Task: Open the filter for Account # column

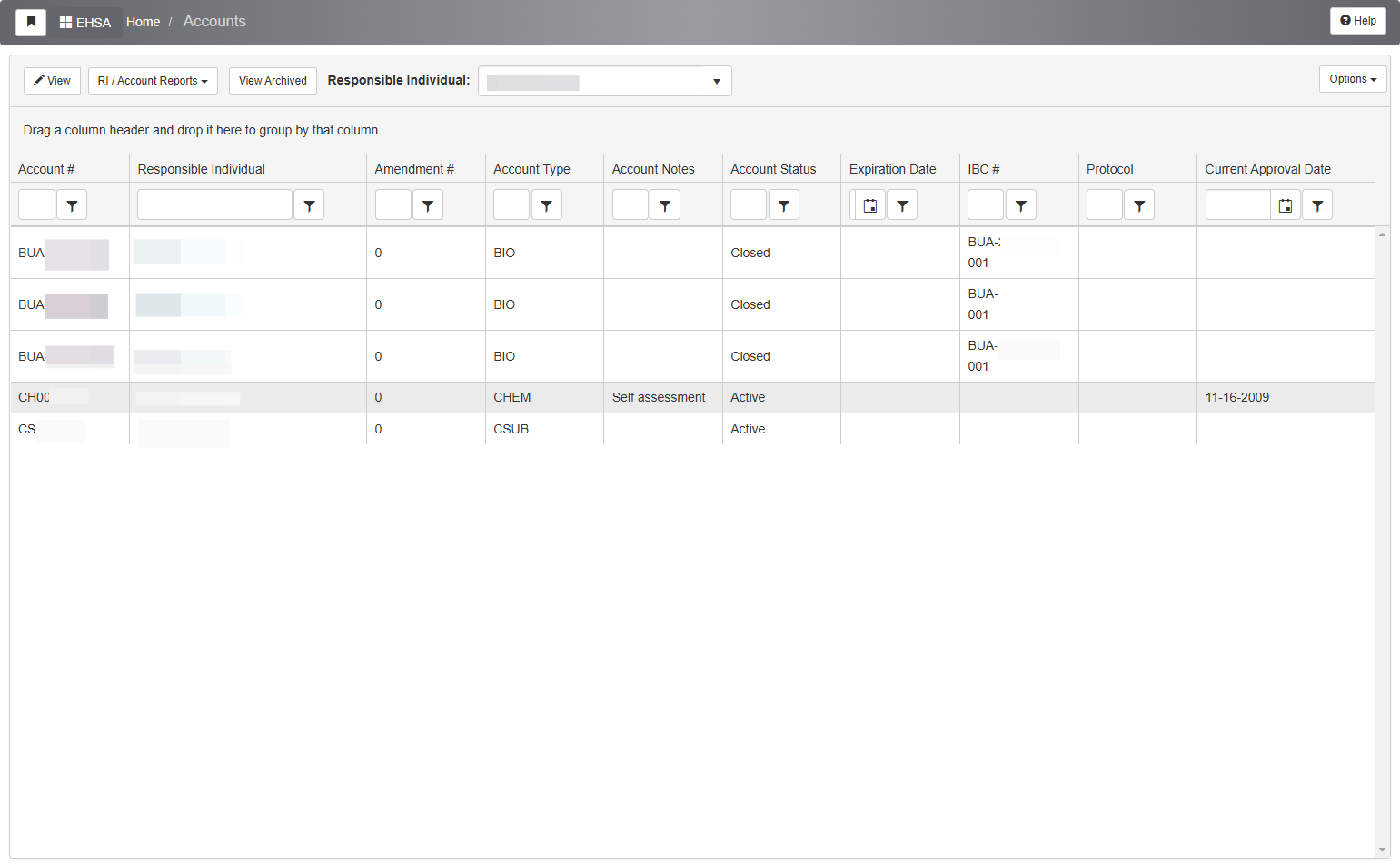Action: coord(72,205)
